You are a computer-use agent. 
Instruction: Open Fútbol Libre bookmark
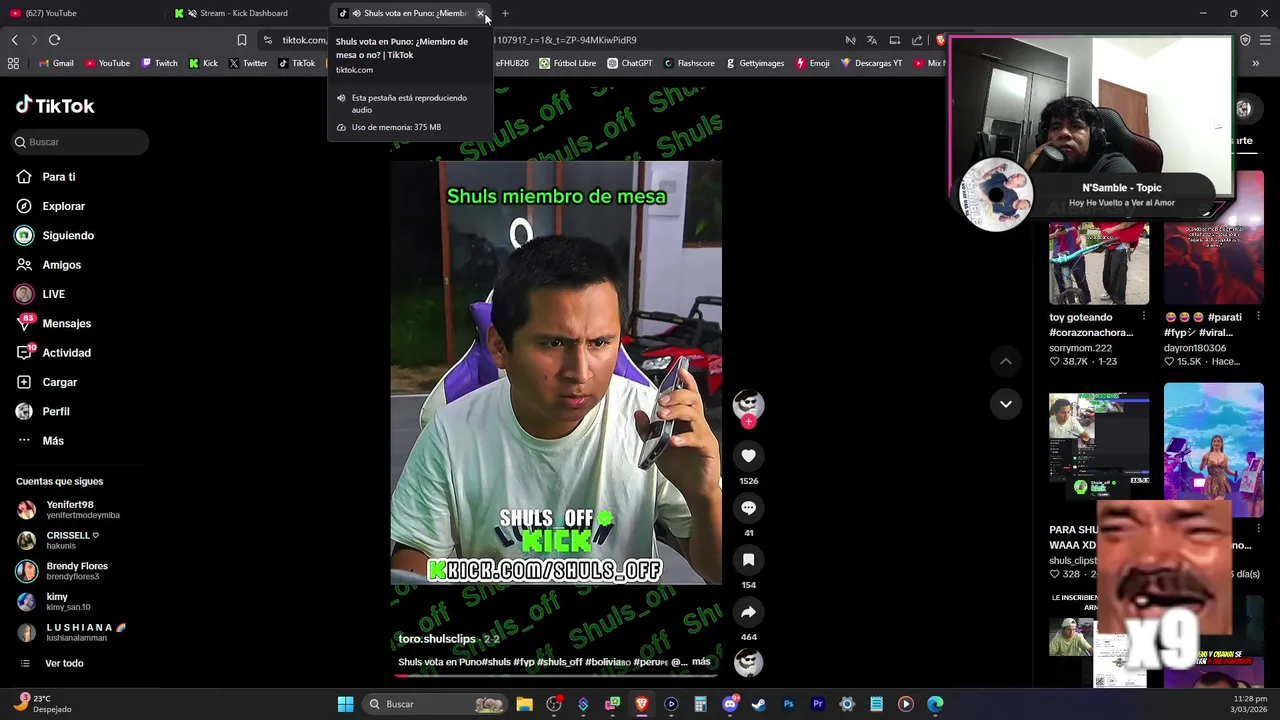[567, 63]
